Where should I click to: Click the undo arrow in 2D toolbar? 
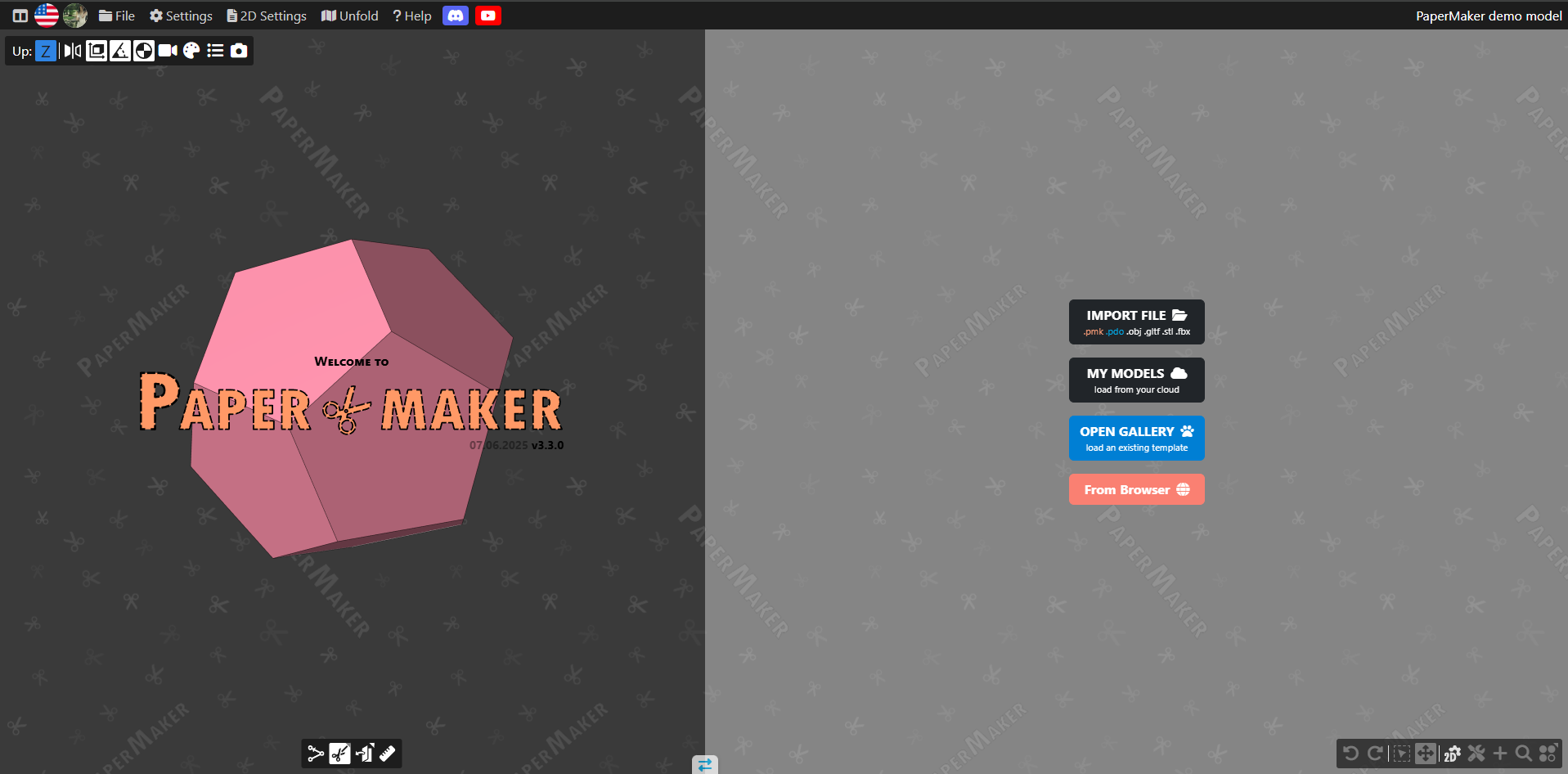[x=1351, y=754]
